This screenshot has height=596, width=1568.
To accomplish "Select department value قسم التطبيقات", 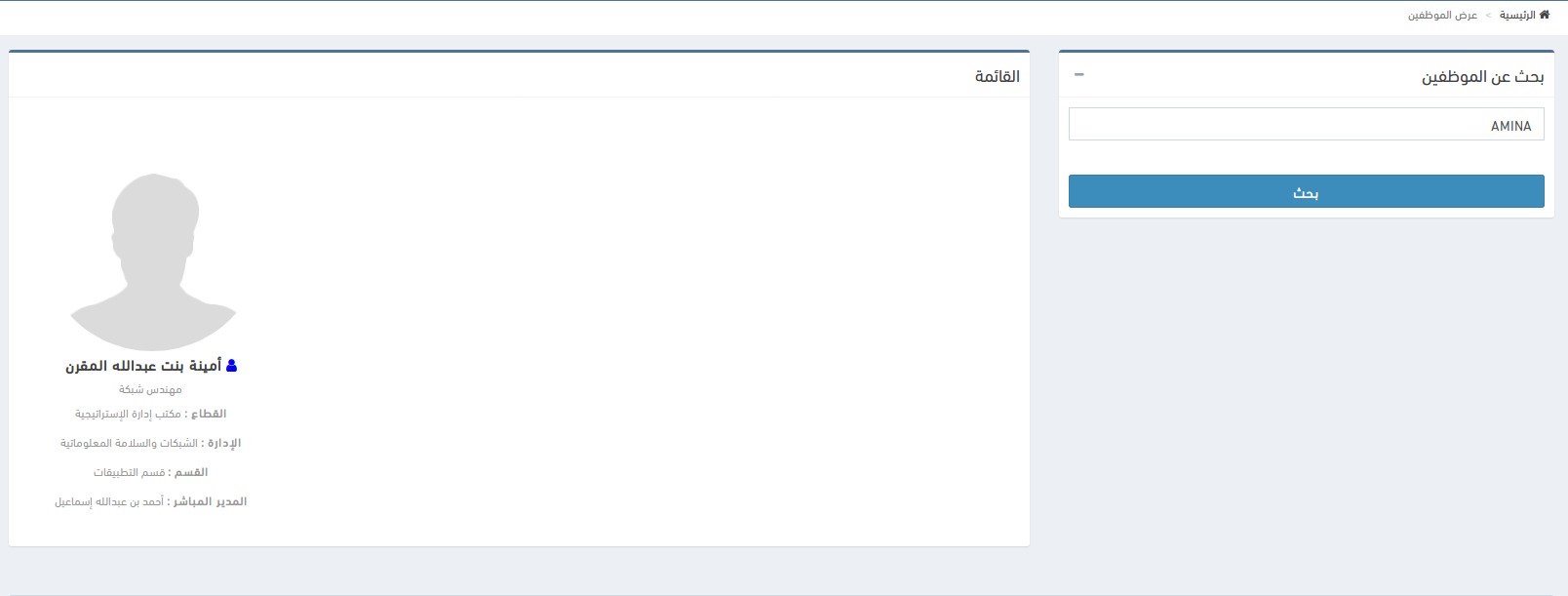I will tap(129, 473).
